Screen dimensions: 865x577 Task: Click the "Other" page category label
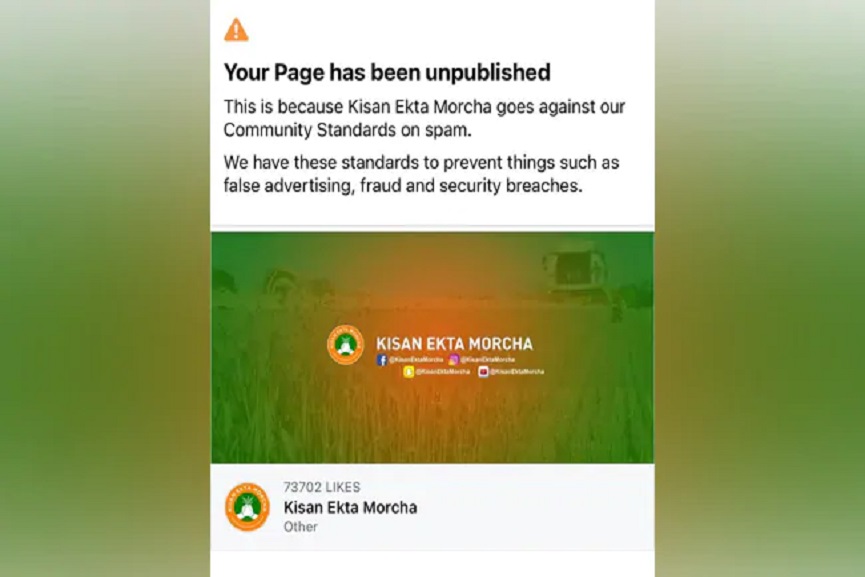pyautogui.click(x=301, y=527)
